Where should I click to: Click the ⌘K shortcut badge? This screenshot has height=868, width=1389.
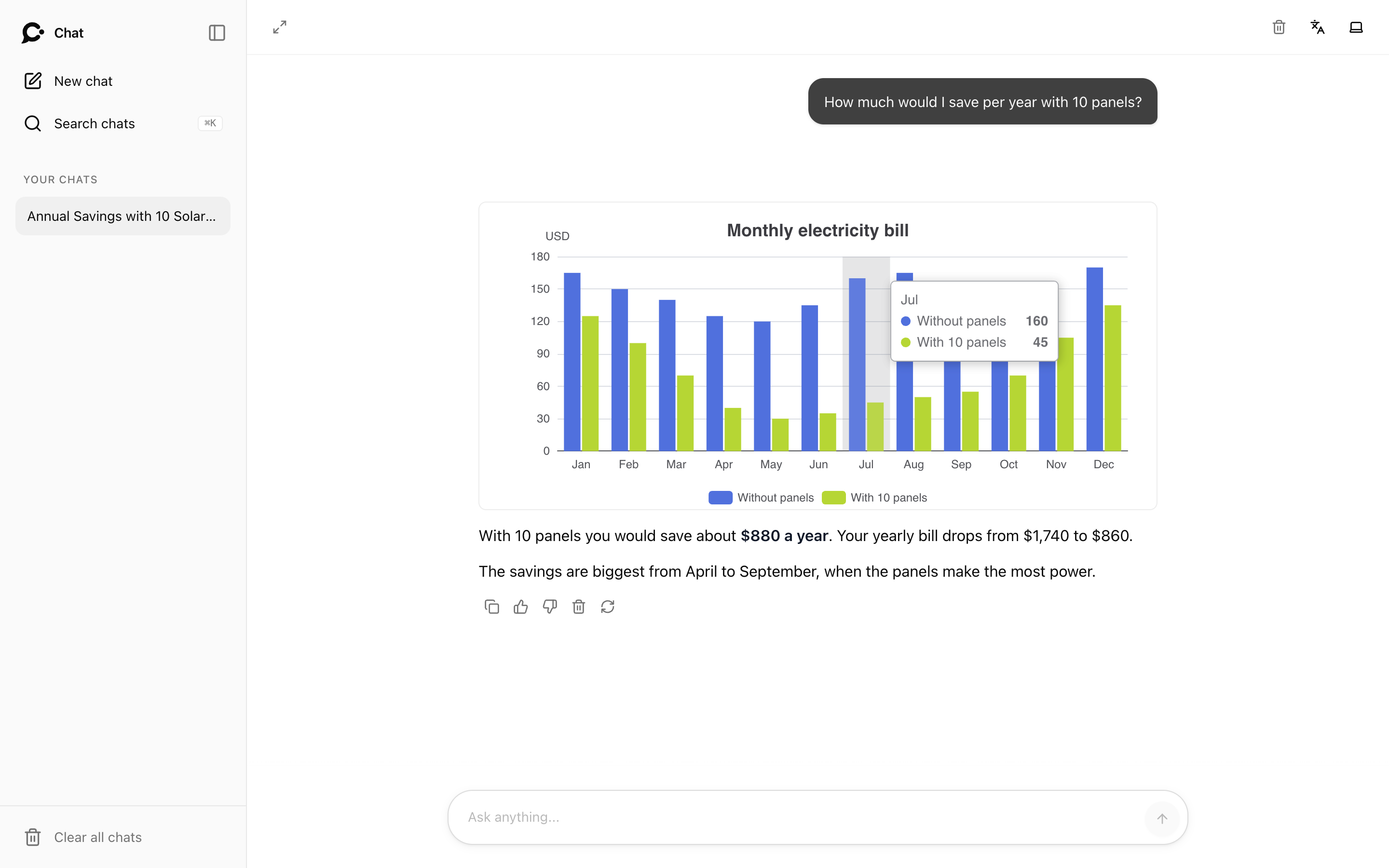pyautogui.click(x=210, y=123)
